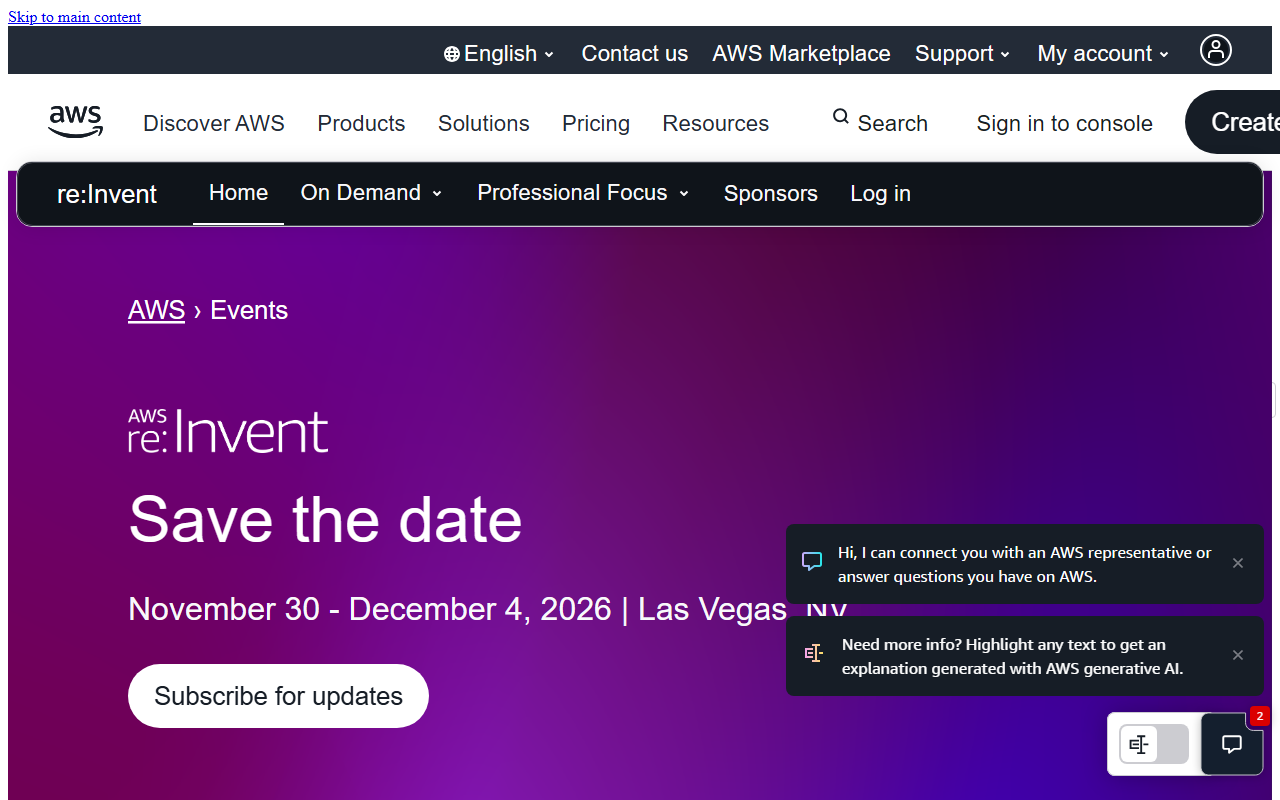Open the Discover AWS menu
The height and width of the screenshot is (800, 1280).
(x=214, y=123)
